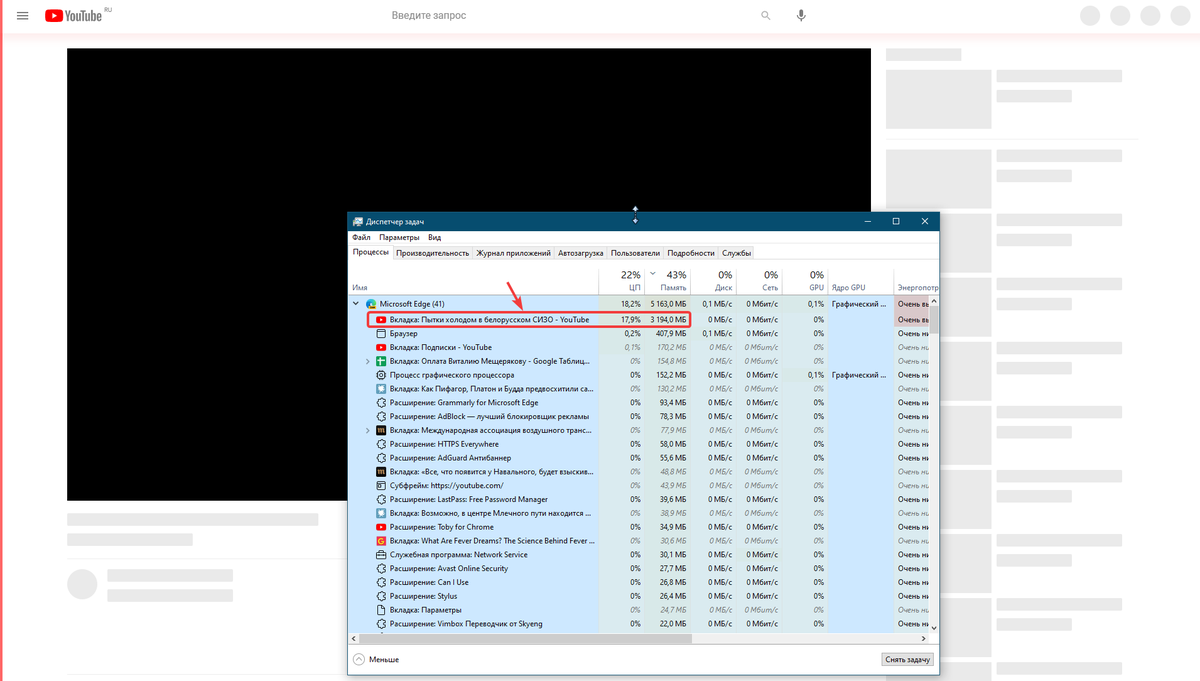This screenshot has width=1200, height=681.
Task: Click subframe icon of https://youtube.com/
Action: [x=381, y=486]
